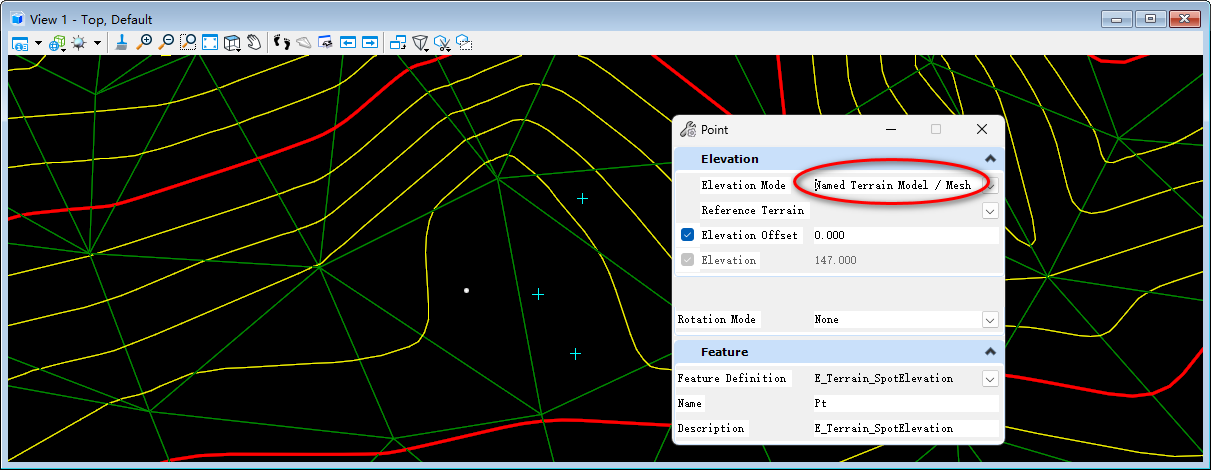Click the lower cyan cross marker
This screenshot has height=470, width=1211.
(538, 294)
